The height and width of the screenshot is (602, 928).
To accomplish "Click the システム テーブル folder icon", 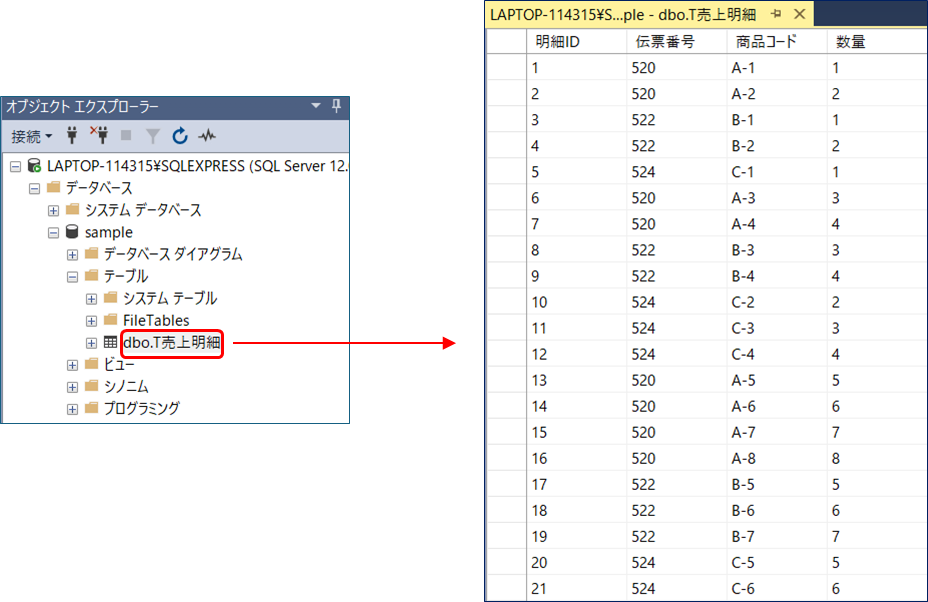I will [x=111, y=298].
